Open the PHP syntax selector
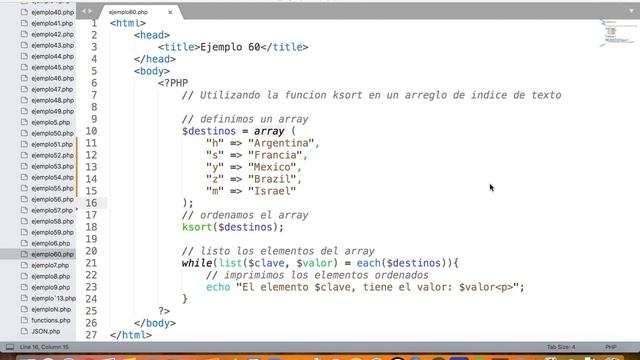The image size is (640, 360). click(x=611, y=347)
